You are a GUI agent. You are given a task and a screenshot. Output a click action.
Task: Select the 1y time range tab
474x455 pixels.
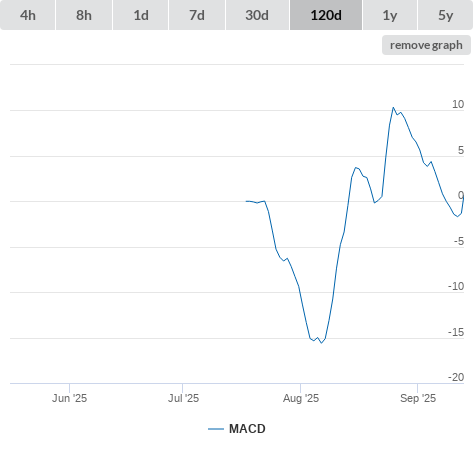[x=390, y=15]
